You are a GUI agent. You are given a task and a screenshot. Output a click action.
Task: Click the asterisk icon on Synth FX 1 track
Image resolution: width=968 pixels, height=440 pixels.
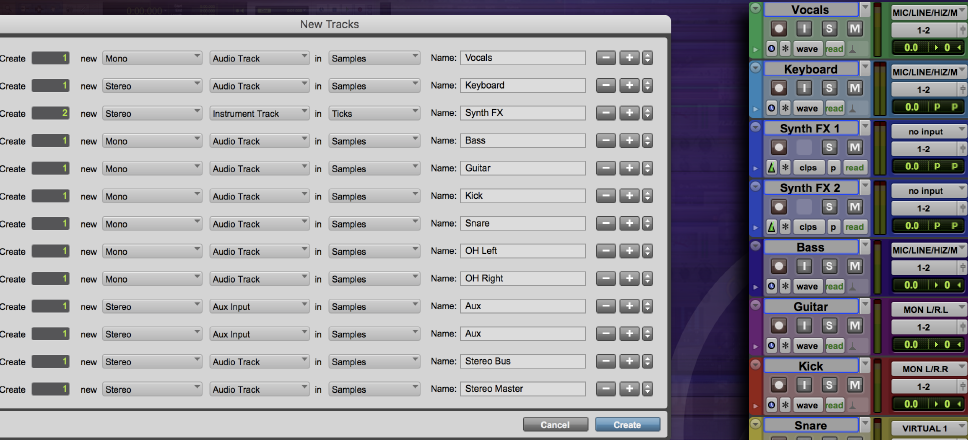785,168
